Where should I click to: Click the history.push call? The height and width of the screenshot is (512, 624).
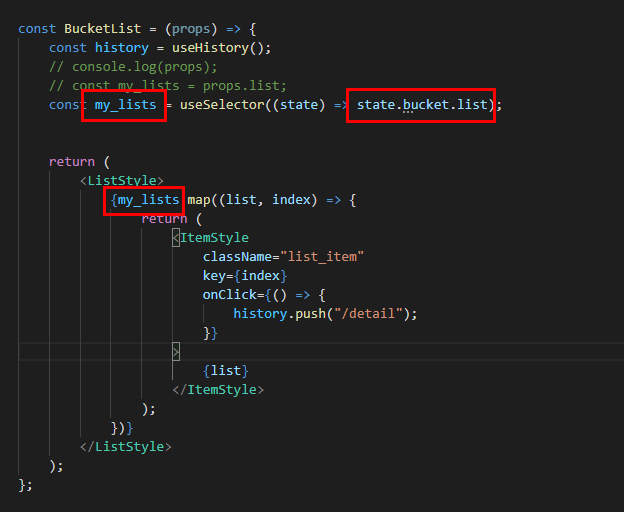click(x=325, y=314)
